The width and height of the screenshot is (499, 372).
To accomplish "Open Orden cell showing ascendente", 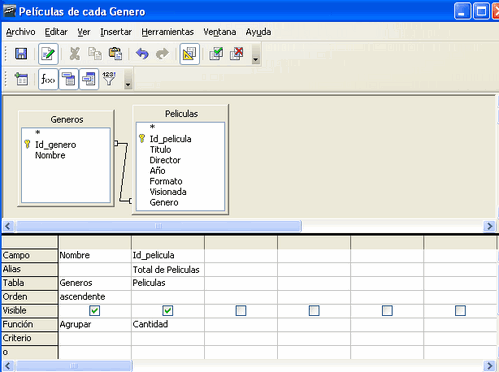I will coord(95,297).
